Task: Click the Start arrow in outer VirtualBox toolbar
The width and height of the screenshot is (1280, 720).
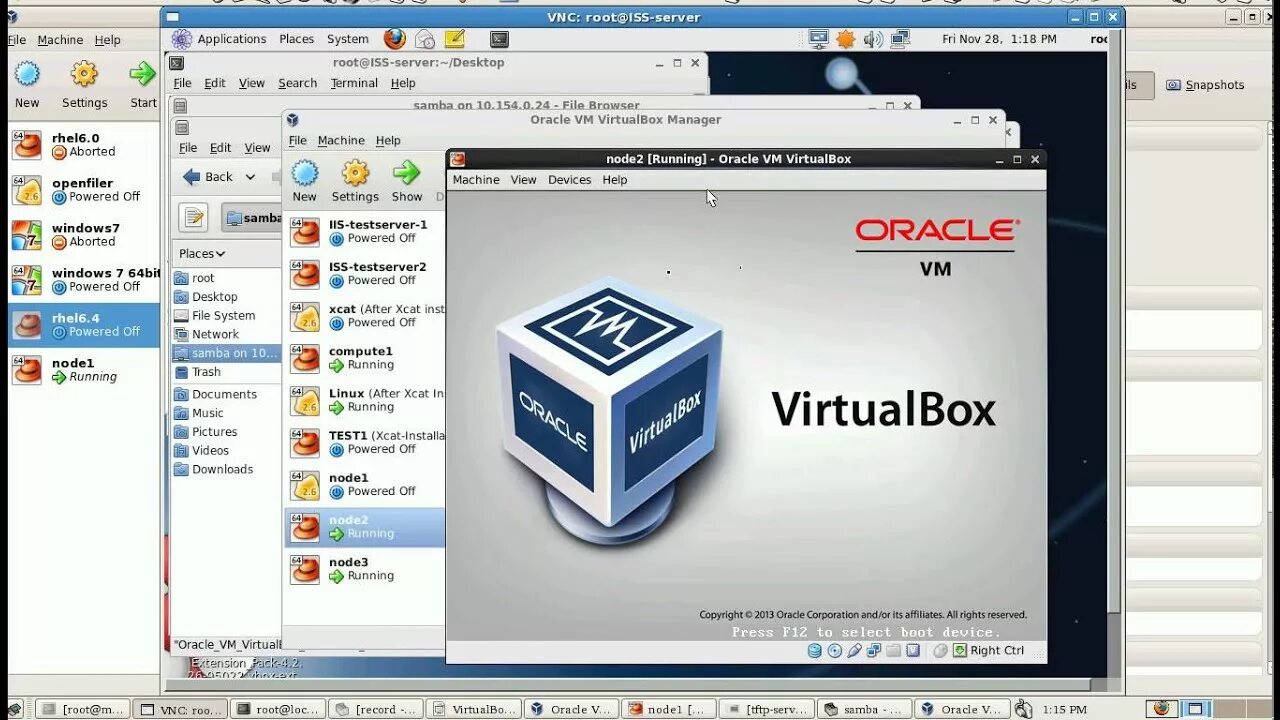Action: pyautogui.click(x=143, y=74)
